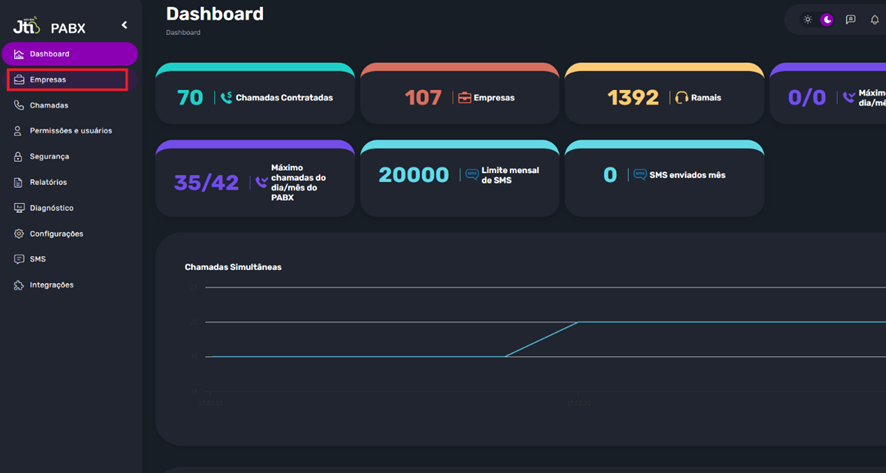The image size is (886, 473).
Task: Go to Chamadas in the sidebar
Action: pos(49,105)
